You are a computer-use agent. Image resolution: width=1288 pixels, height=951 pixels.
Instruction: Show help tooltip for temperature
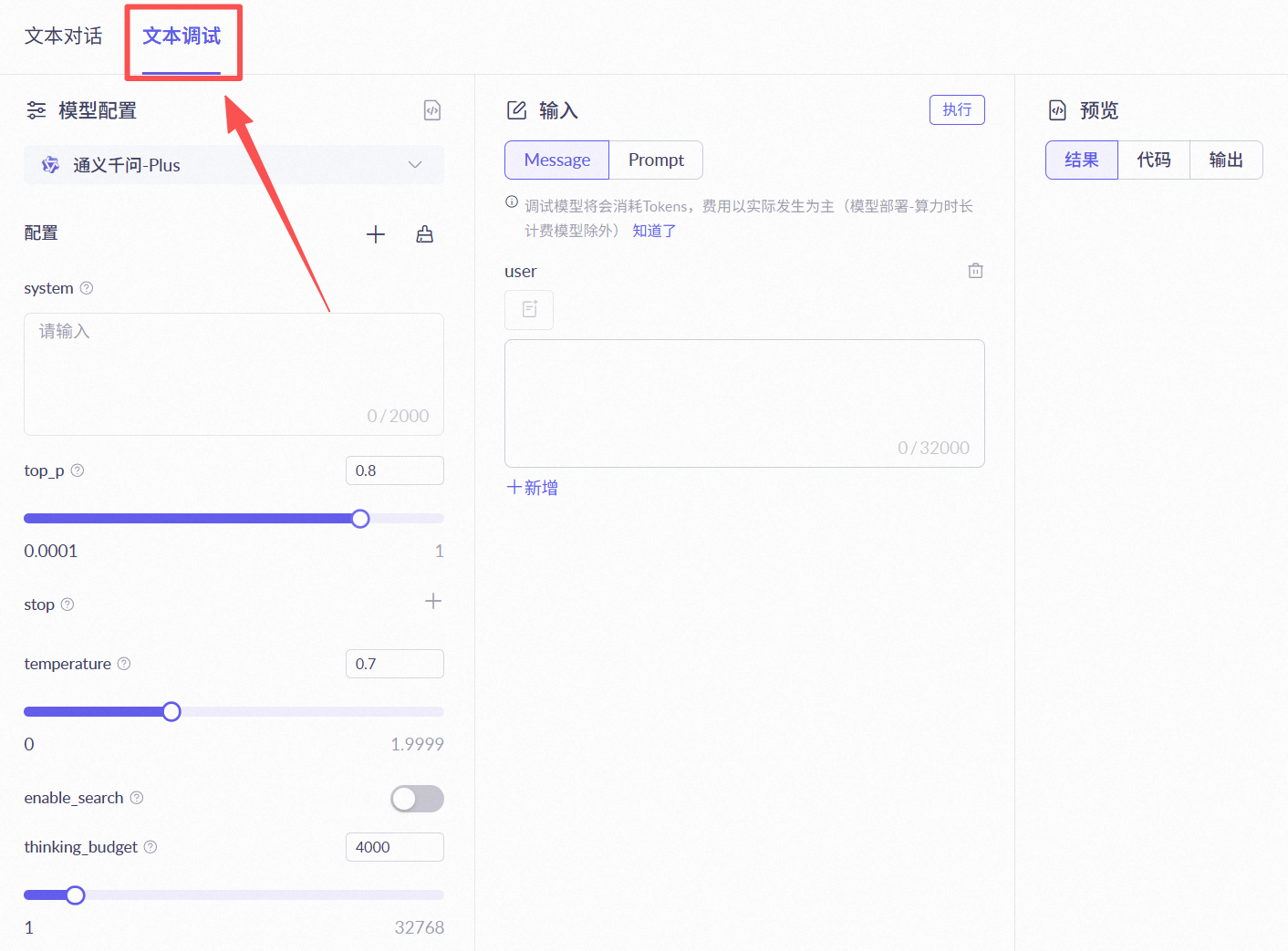124,664
